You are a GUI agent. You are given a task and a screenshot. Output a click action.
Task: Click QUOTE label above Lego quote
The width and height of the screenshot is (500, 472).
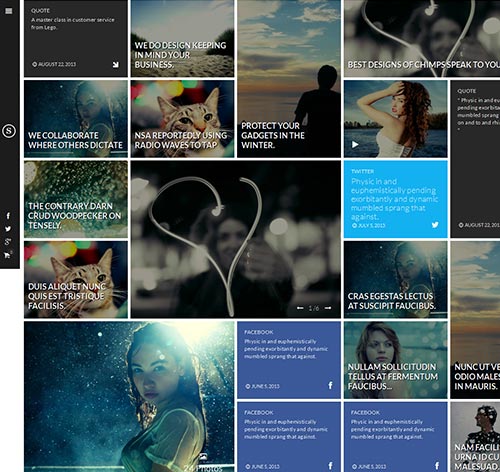(40, 11)
